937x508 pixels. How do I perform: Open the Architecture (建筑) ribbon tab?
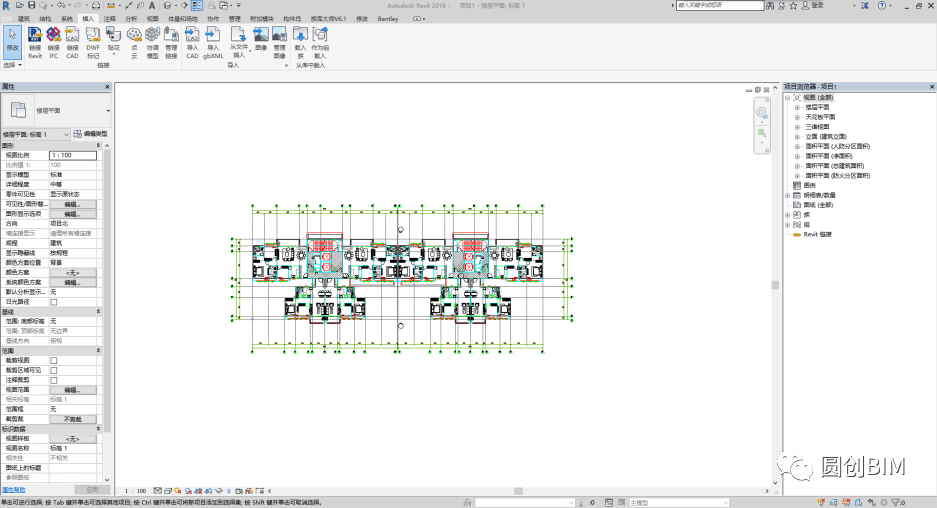[x=24, y=19]
